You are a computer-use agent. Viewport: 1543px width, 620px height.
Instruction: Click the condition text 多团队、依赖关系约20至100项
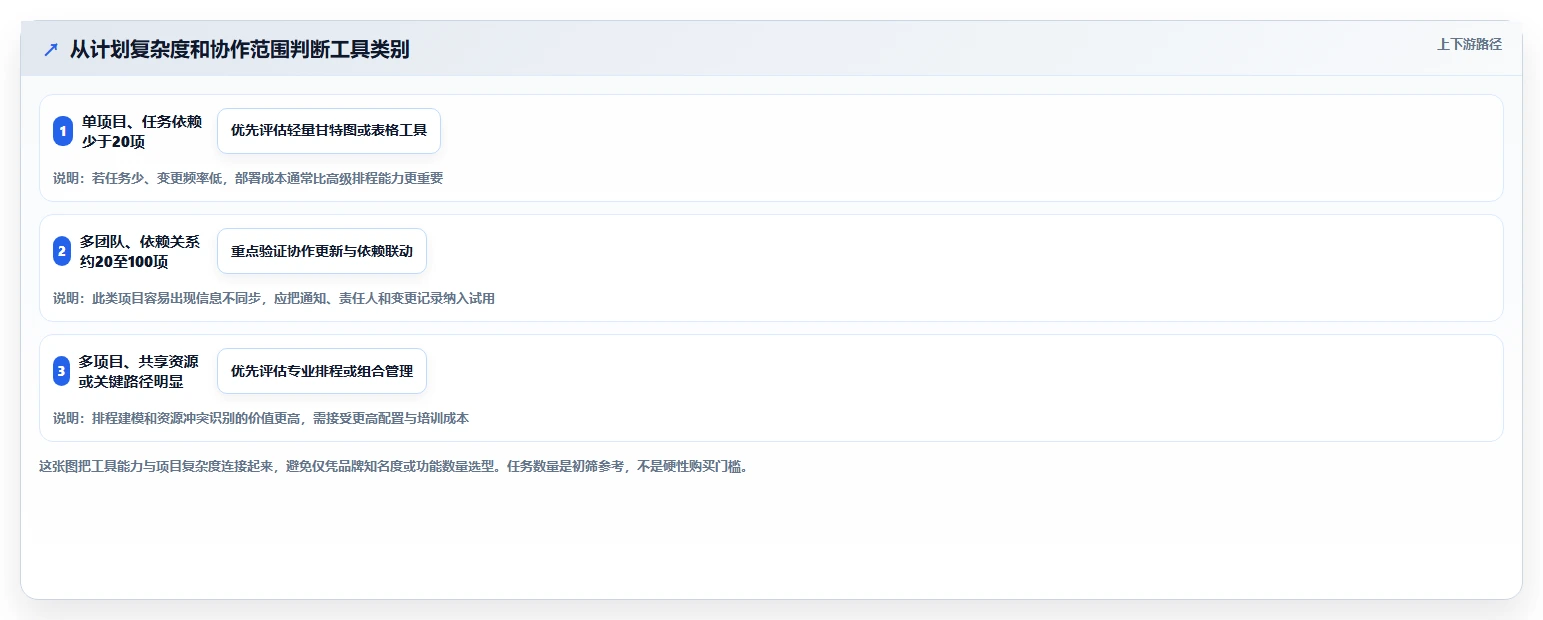[140, 251]
